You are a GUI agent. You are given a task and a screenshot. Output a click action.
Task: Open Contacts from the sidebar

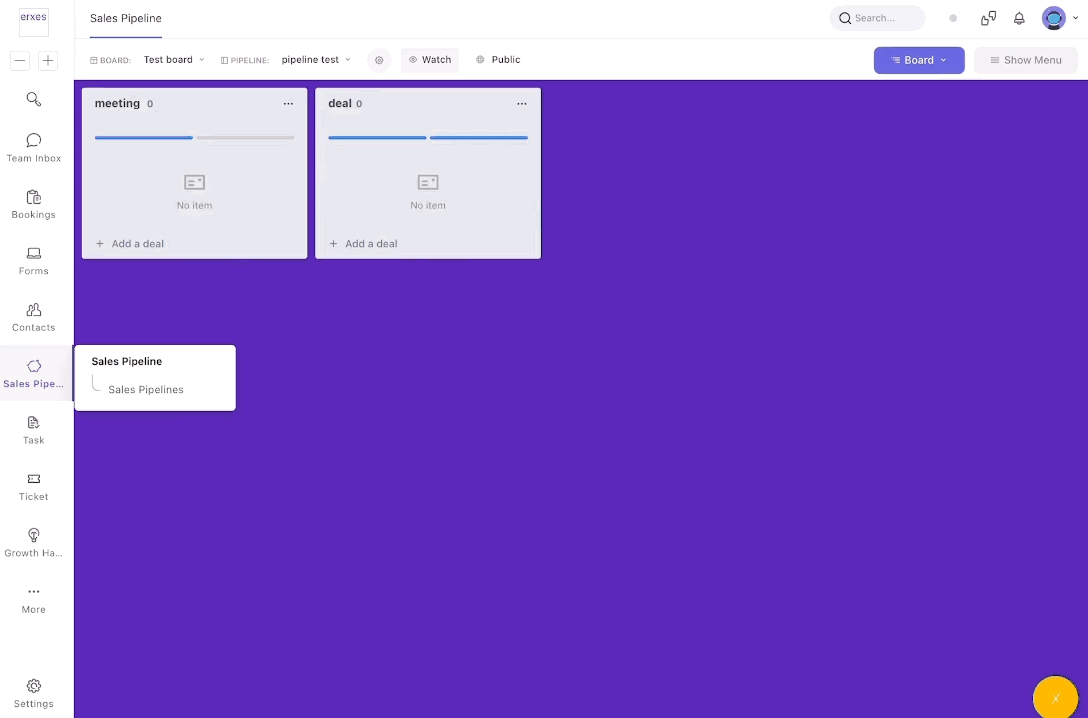[x=33, y=317]
